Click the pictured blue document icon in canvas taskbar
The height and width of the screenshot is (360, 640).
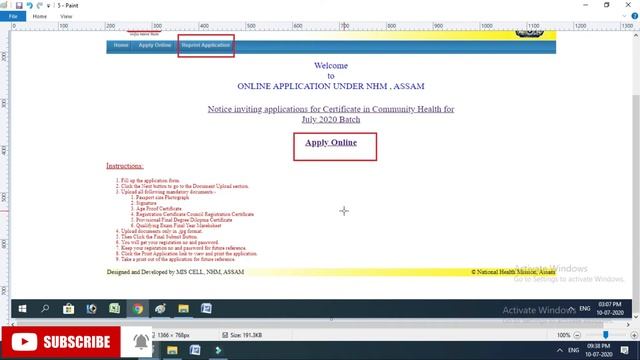206,309
